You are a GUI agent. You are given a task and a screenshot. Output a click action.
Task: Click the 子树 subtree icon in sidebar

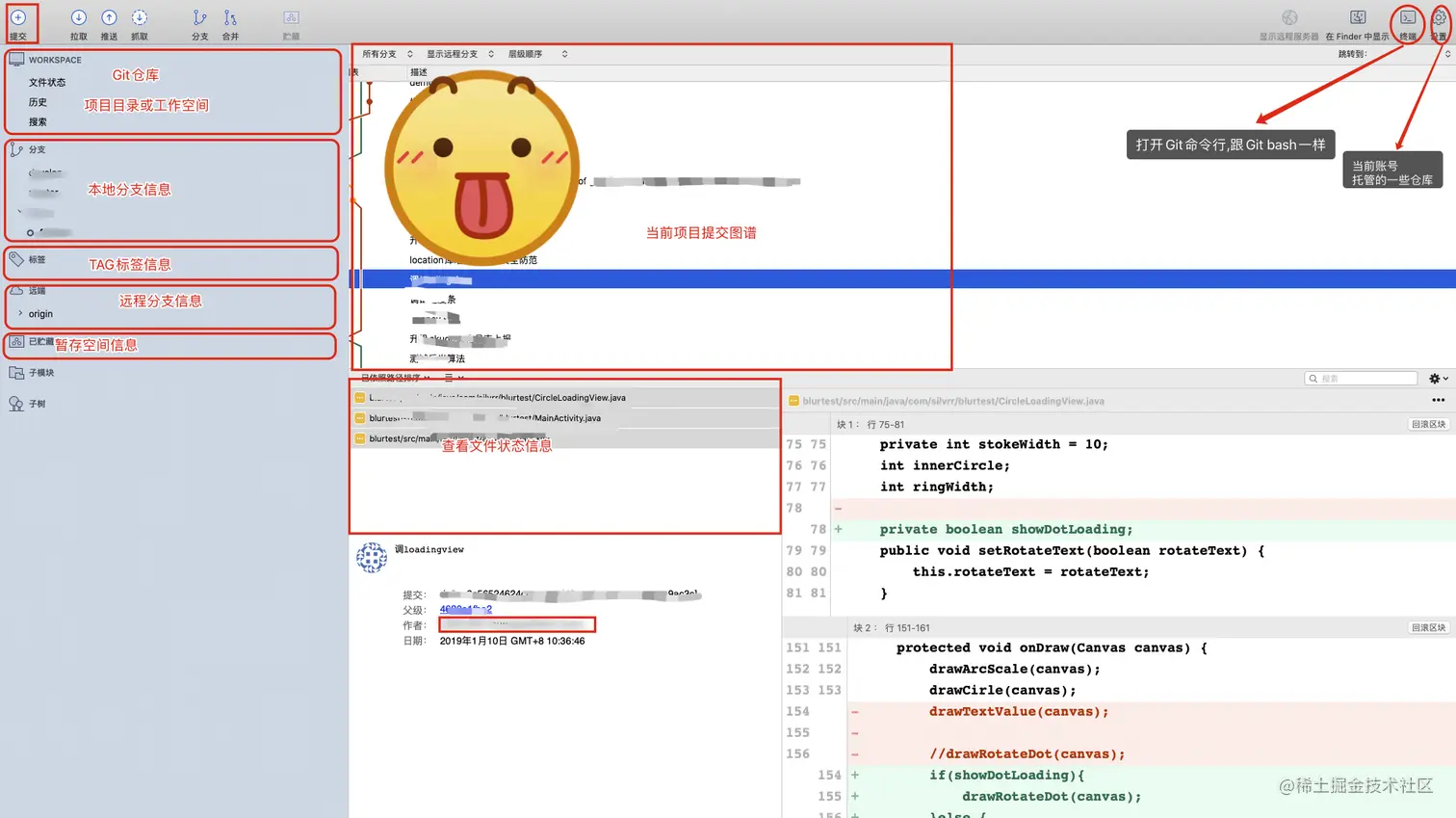(x=16, y=404)
